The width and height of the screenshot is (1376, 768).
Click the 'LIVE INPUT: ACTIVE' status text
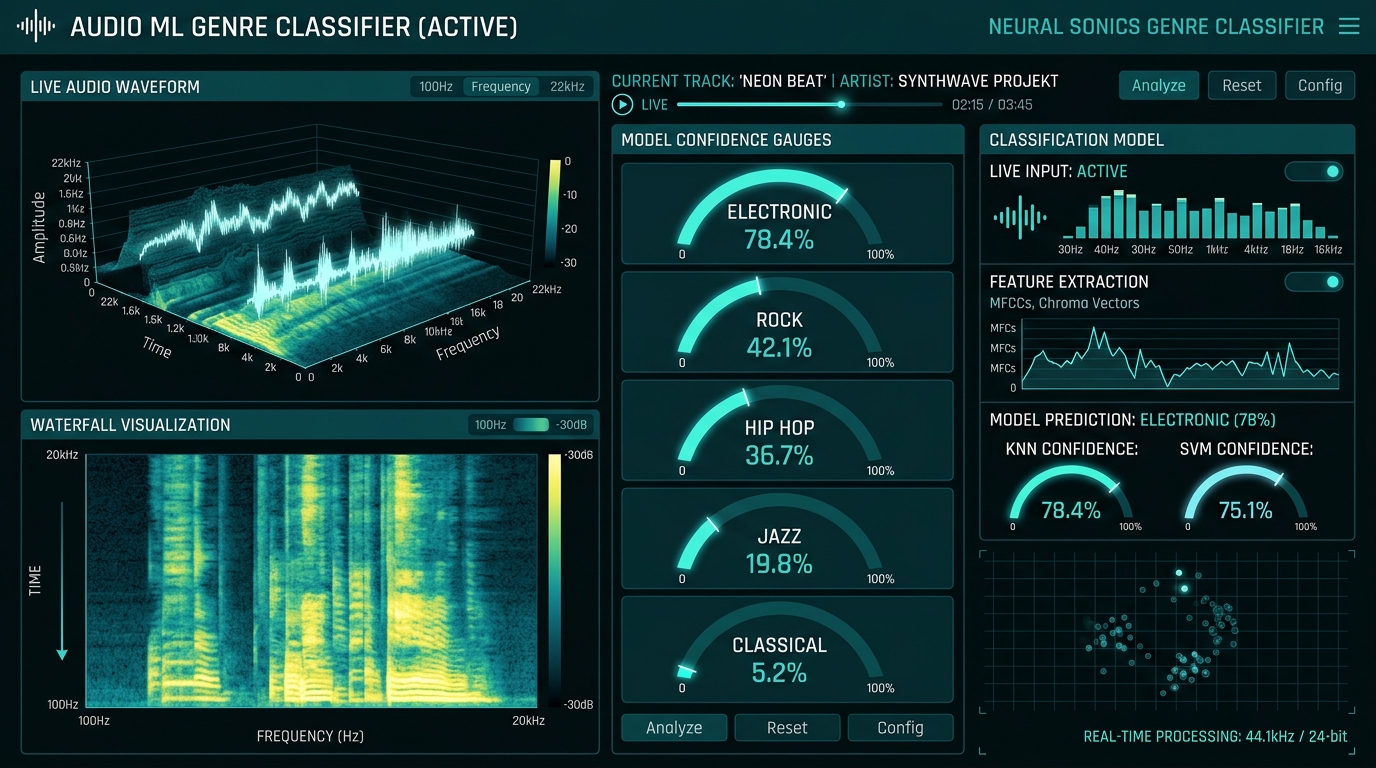point(1058,172)
